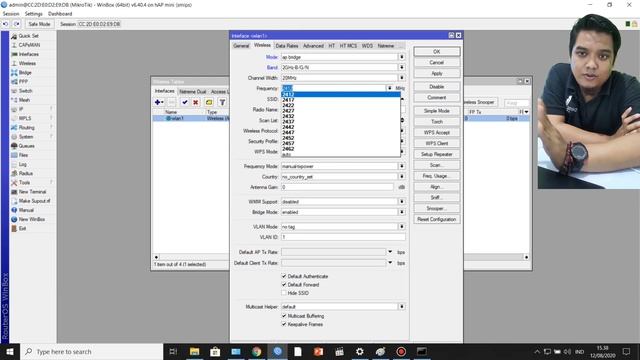Click the yellow comment toolbar icon

click(x=209, y=102)
